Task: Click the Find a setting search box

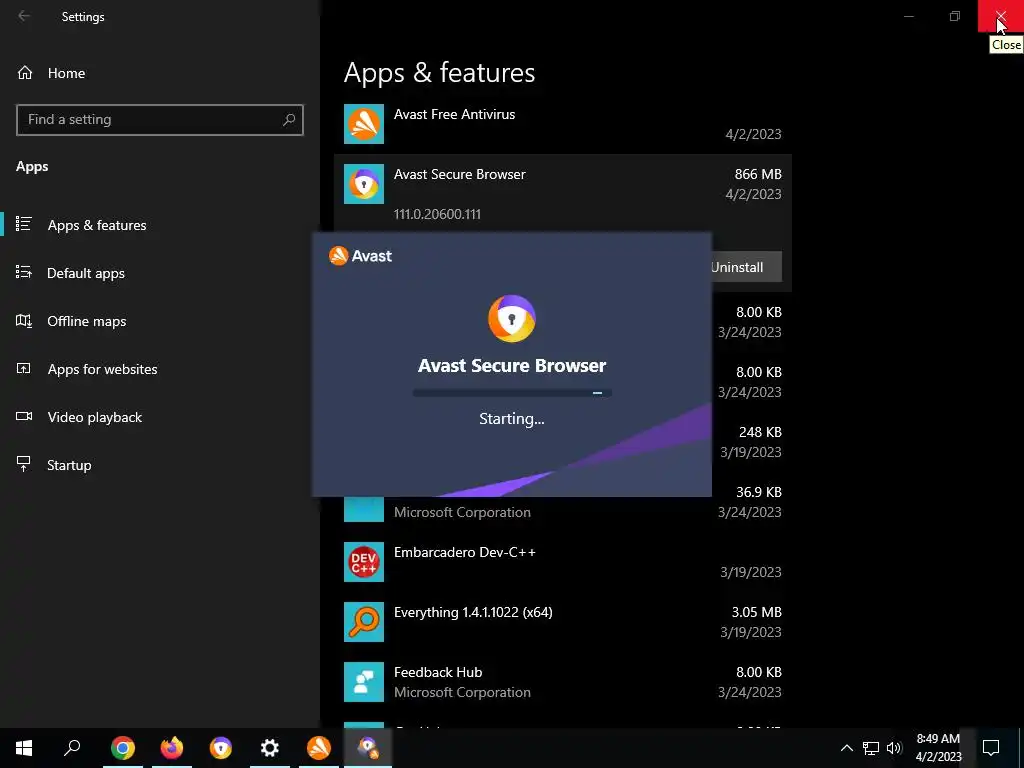Action: (159, 120)
